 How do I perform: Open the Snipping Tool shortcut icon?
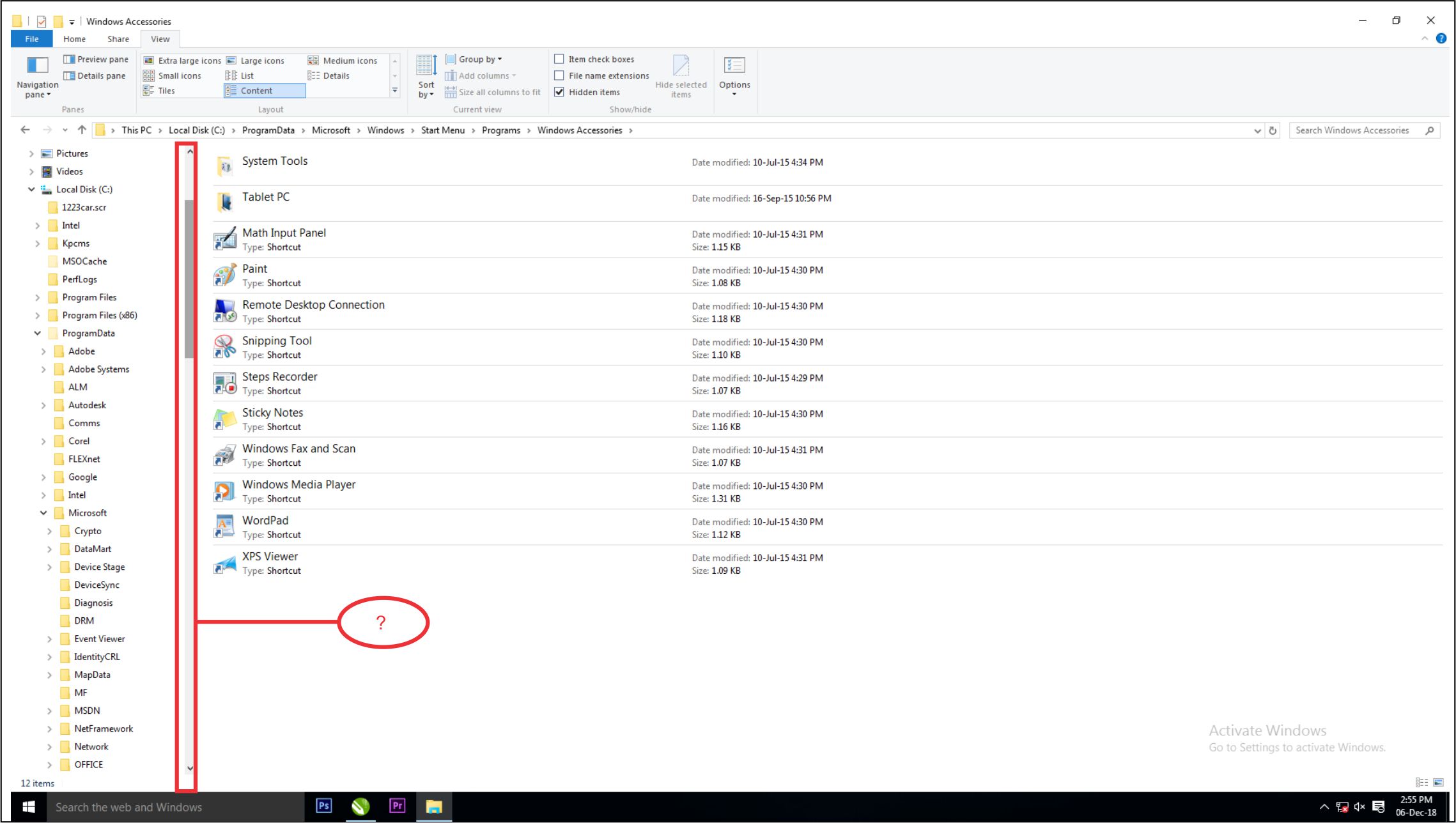tap(224, 347)
